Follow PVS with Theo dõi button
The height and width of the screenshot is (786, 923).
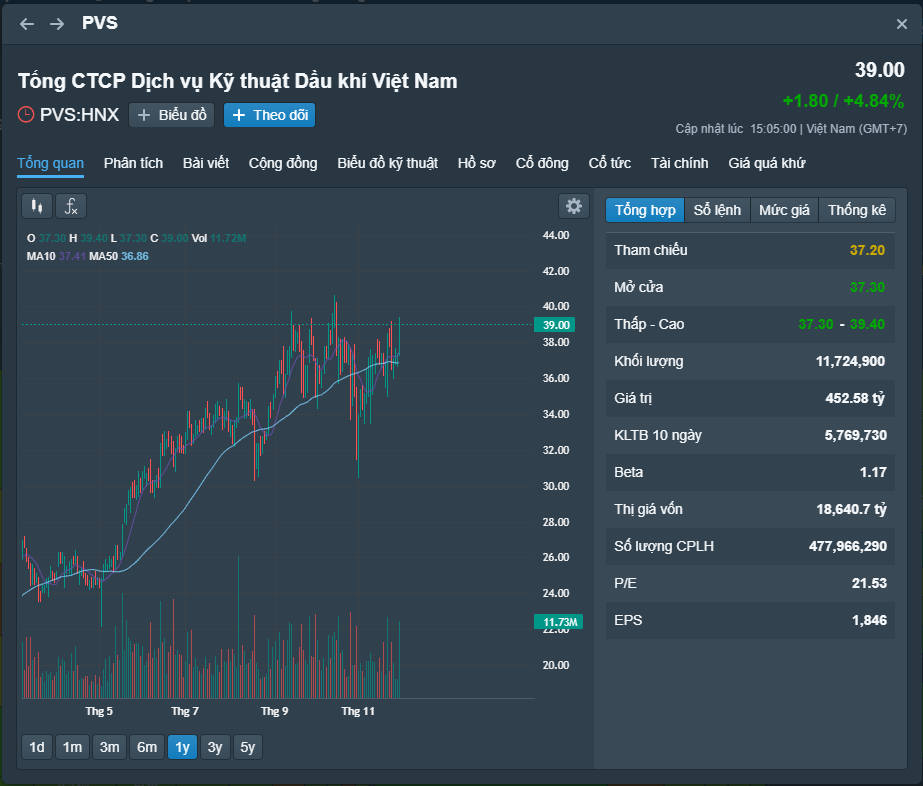(270, 115)
